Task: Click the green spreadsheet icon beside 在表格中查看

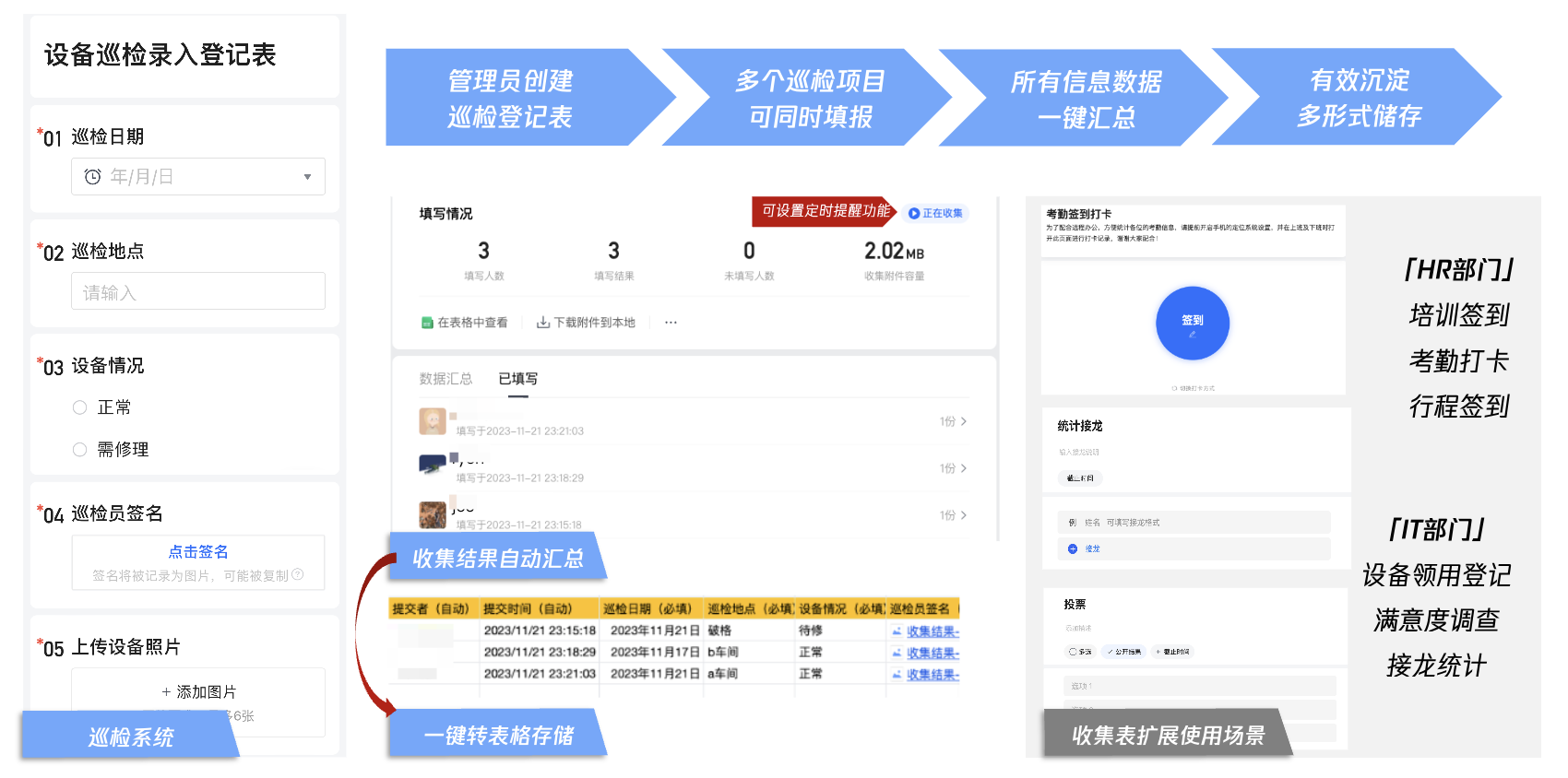Action: click(427, 323)
